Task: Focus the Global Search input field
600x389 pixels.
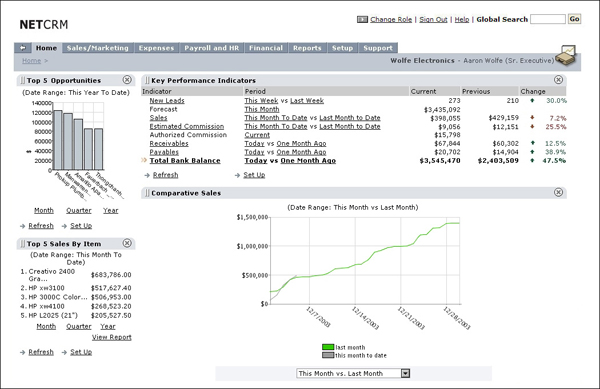Action: pos(548,19)
